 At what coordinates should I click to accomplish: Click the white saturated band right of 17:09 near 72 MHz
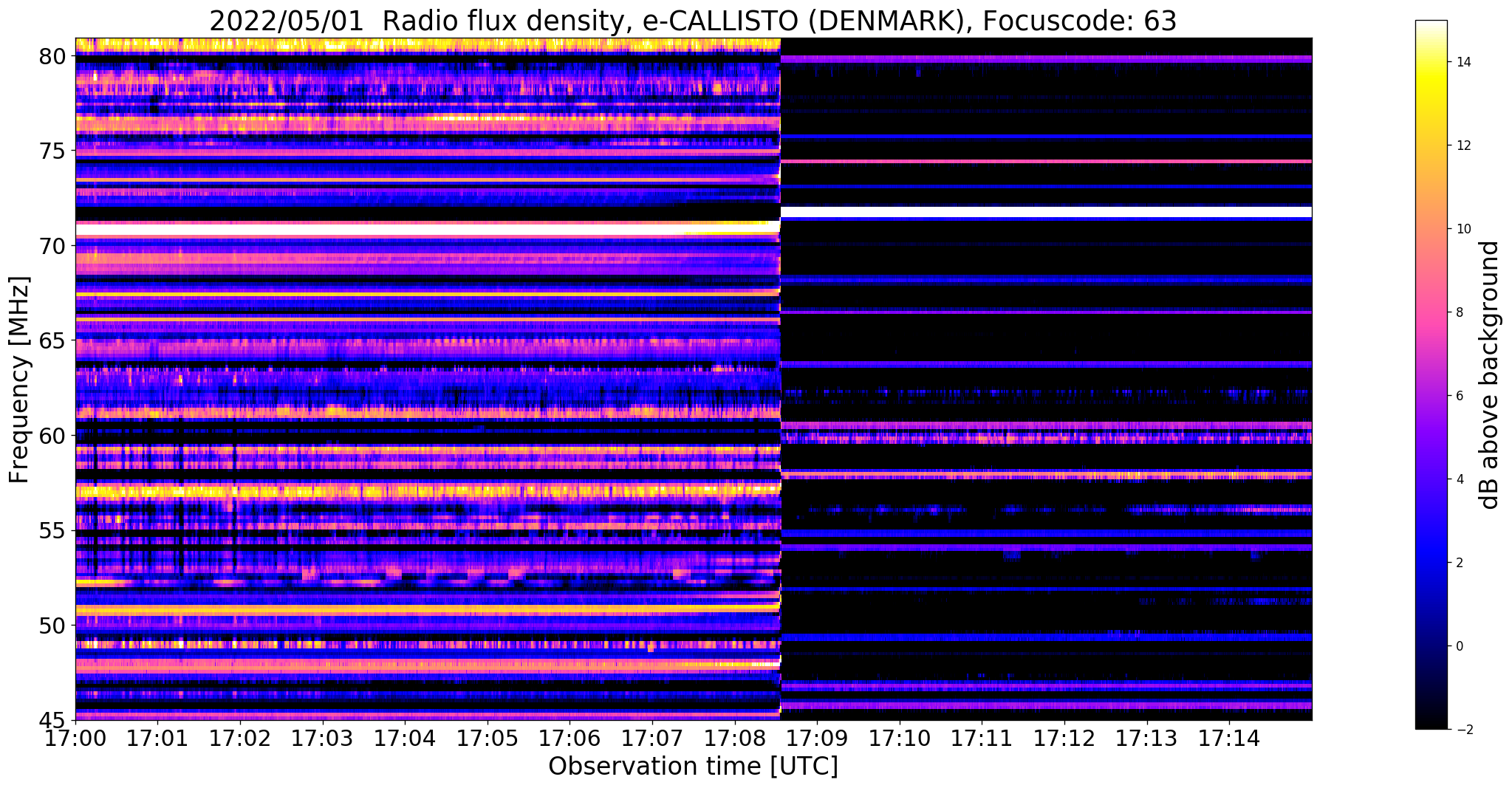1046,212
